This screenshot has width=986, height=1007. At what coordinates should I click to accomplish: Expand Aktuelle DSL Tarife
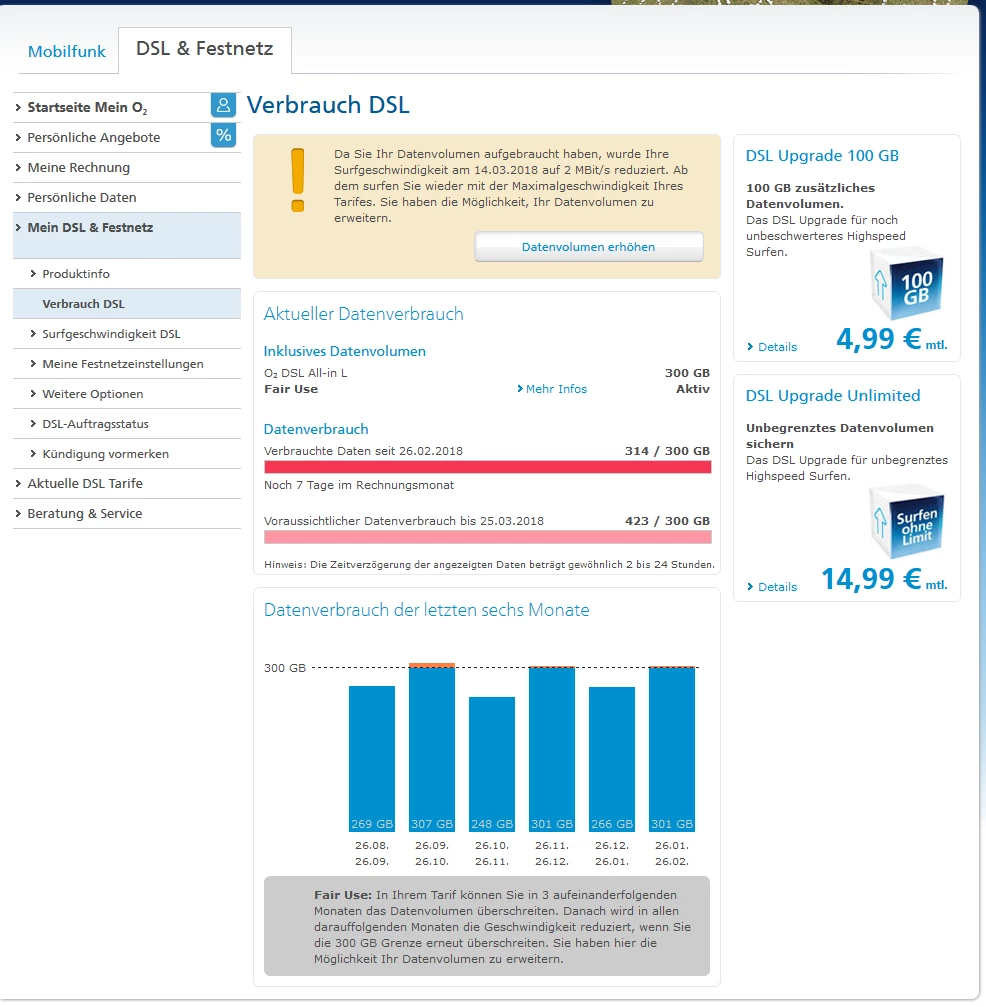[127, 484]
